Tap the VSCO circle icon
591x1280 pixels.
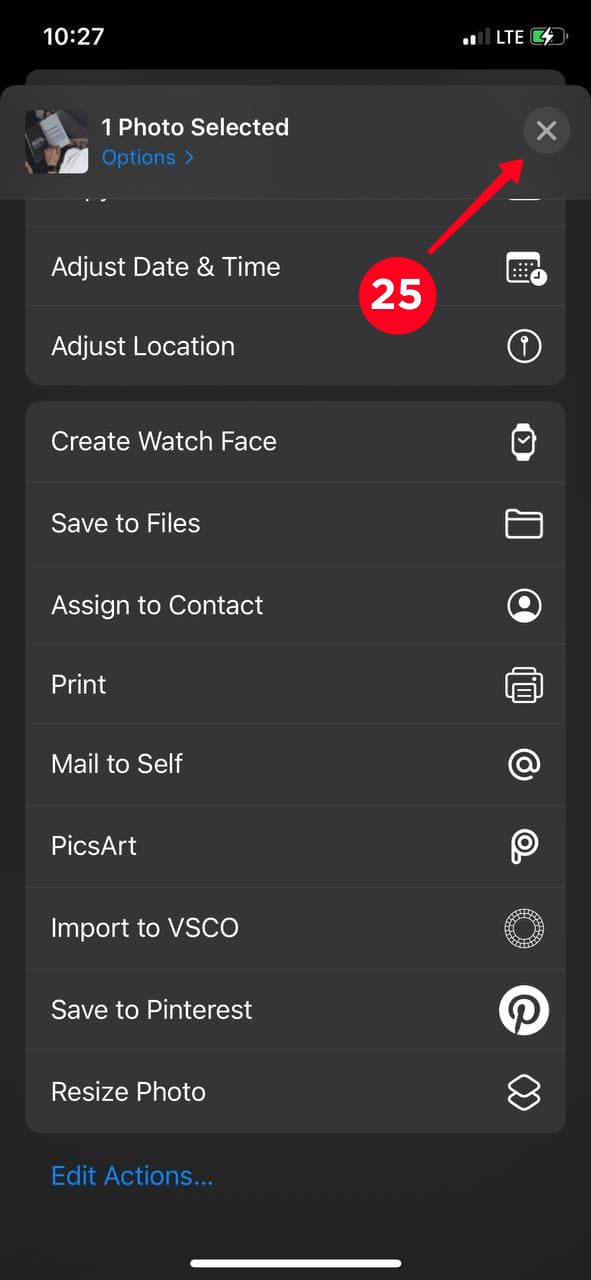[x=524, y=928]
